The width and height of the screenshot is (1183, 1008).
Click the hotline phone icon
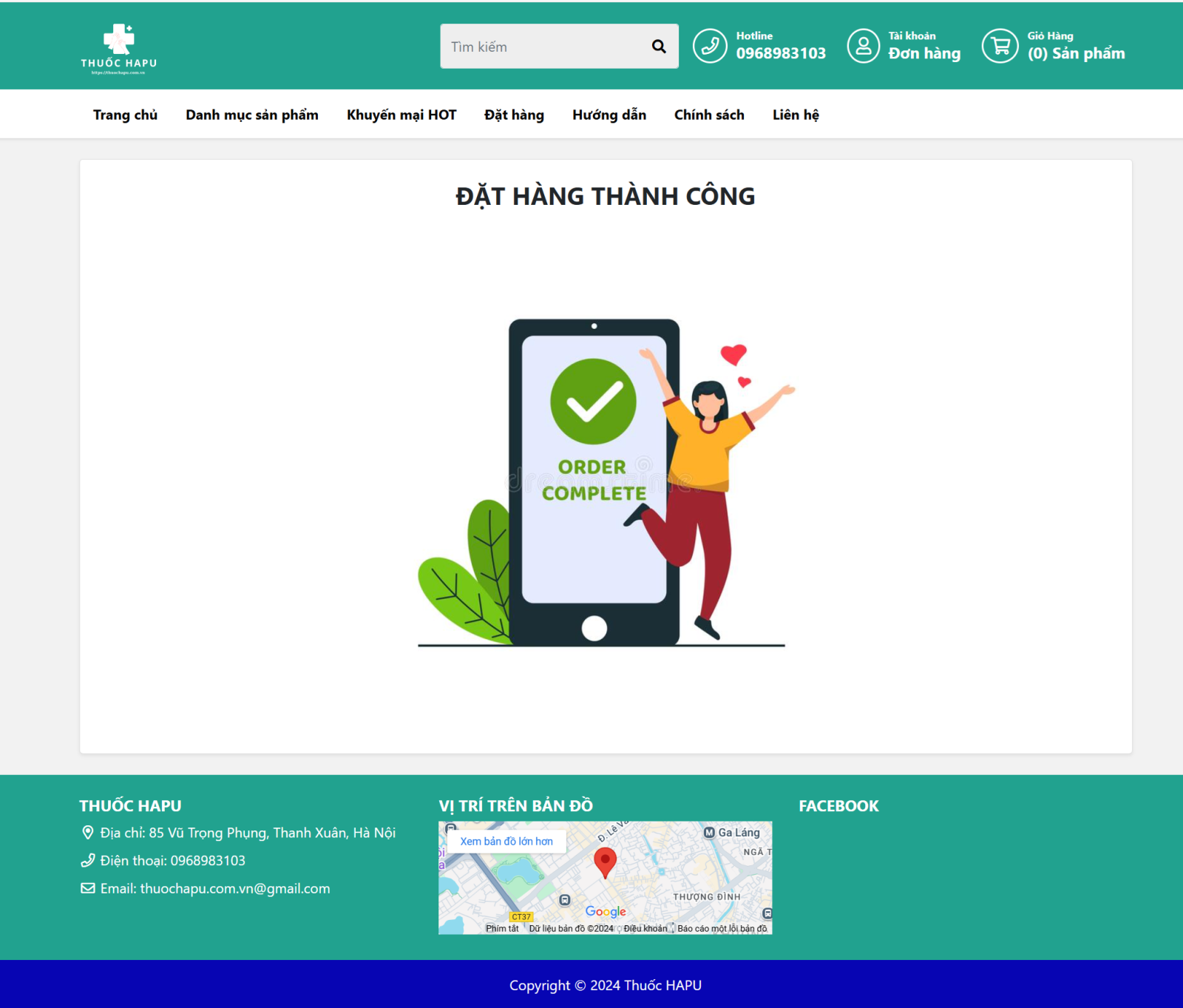710,46
